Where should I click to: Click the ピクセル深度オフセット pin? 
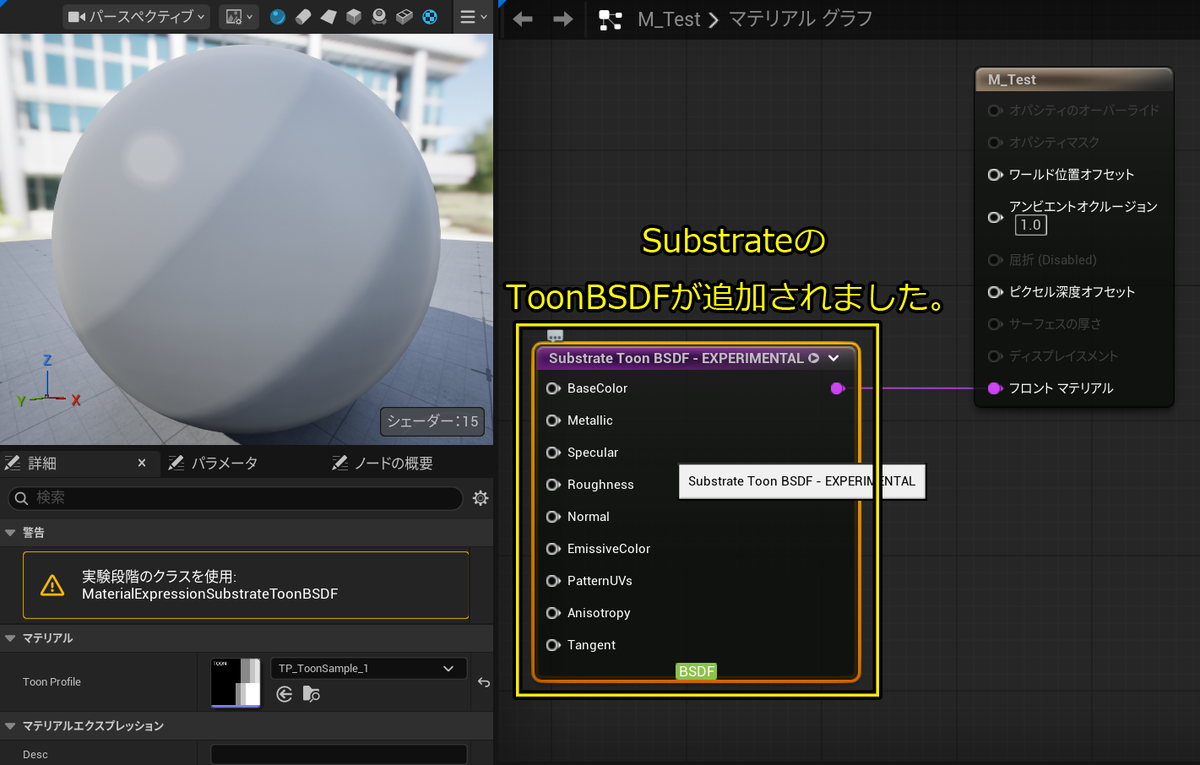point(994,292)
